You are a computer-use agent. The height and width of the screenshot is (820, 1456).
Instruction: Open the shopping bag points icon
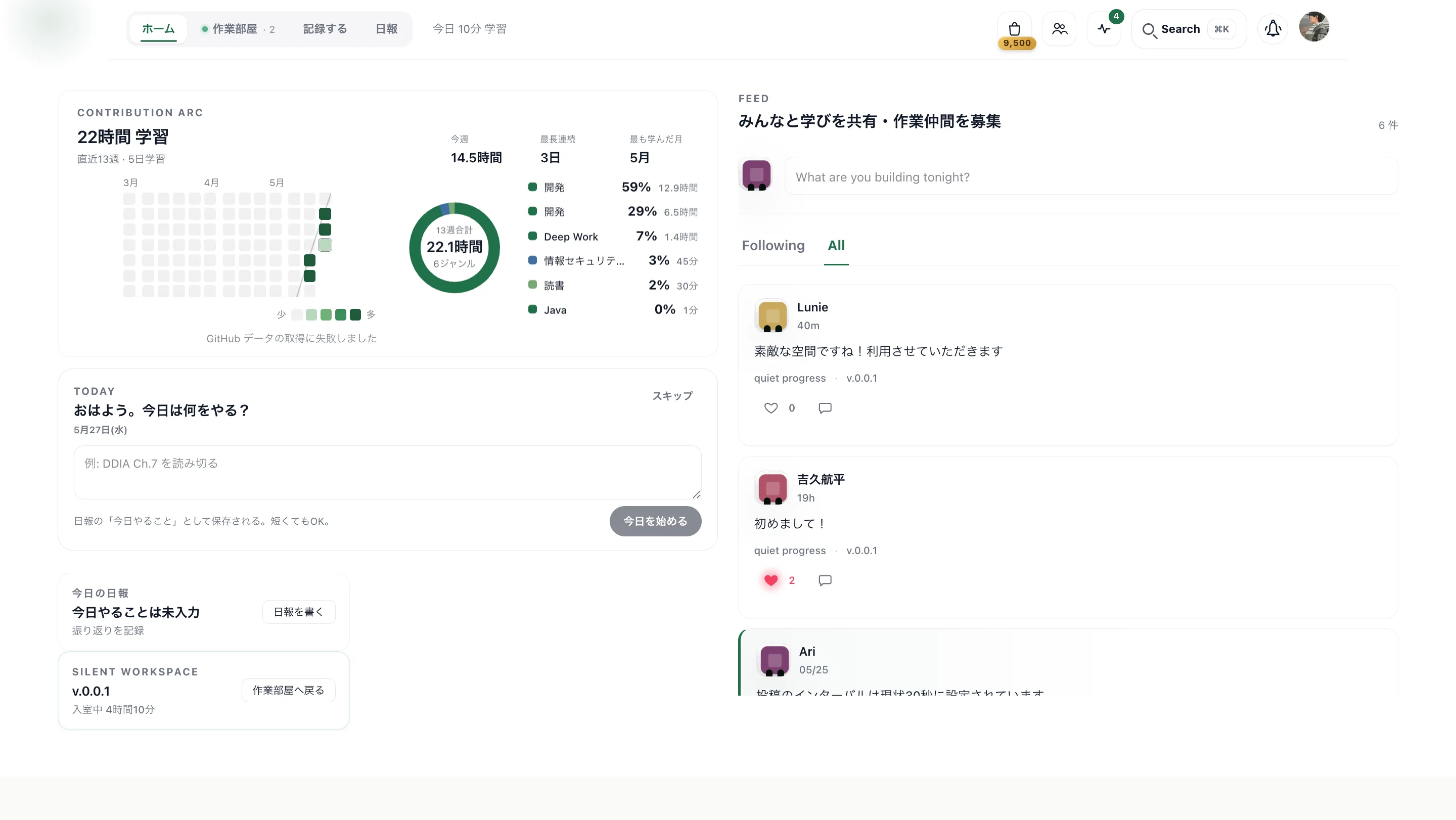tap(1015, 29)
